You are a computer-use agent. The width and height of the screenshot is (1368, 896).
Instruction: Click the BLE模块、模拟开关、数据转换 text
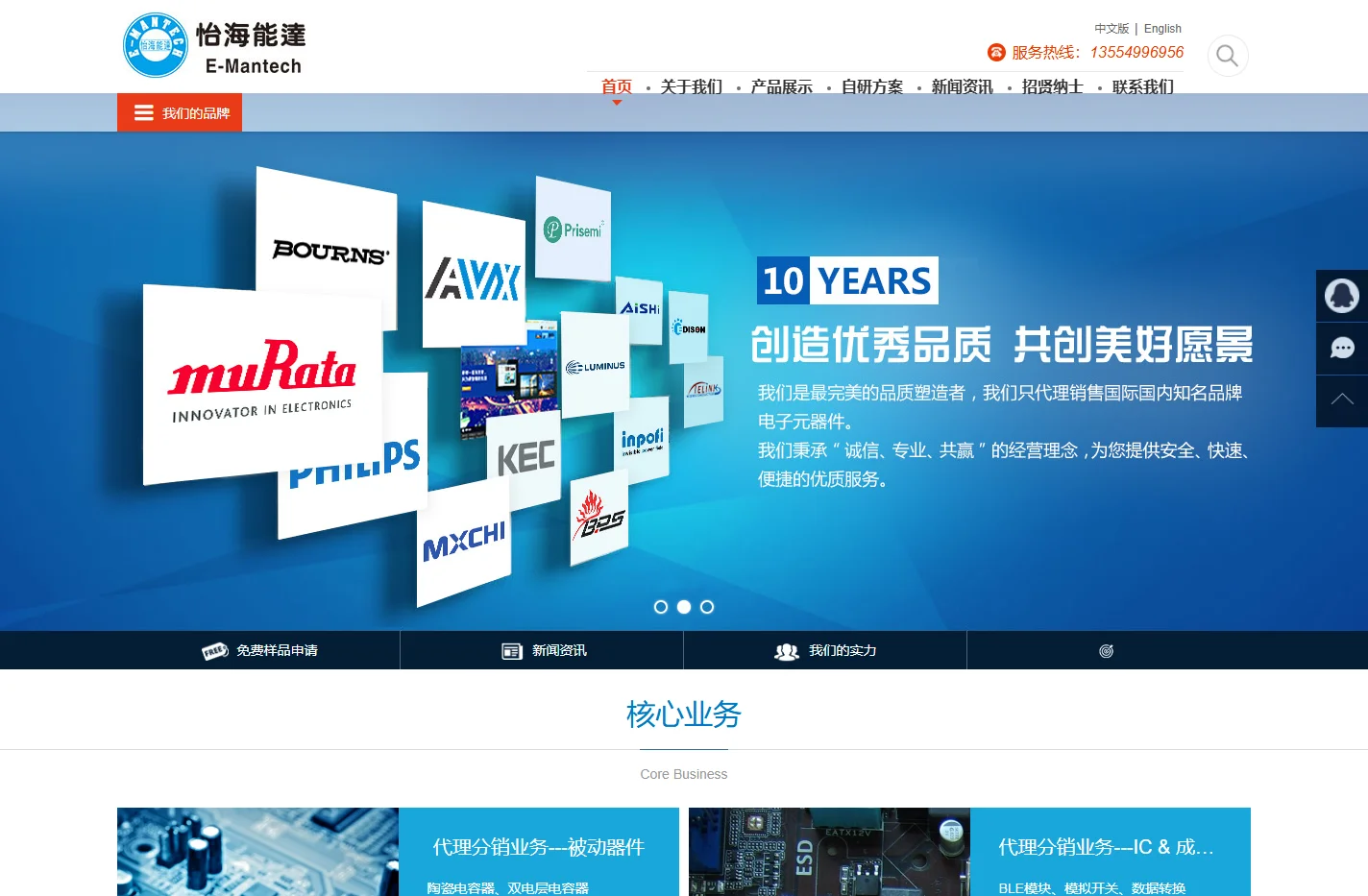pyautogui.click(x=1091, y=888)
